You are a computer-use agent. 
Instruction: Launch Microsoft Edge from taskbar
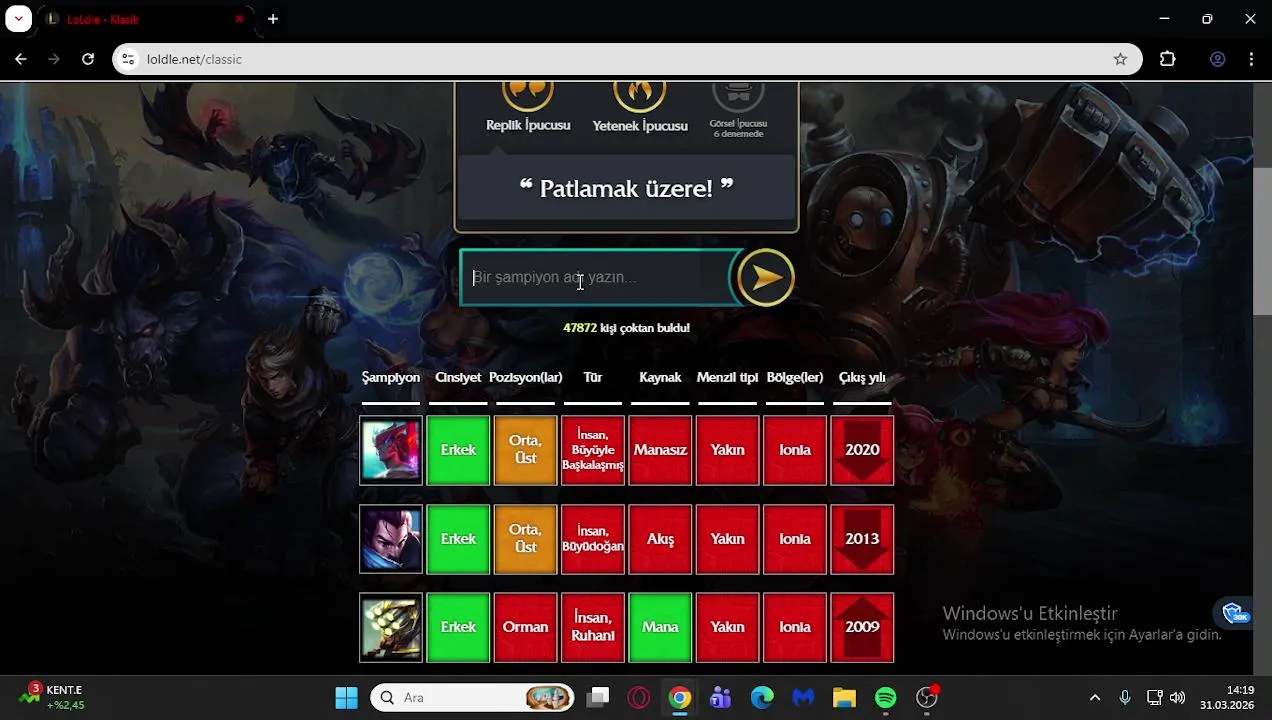pyautogui.click(x=762, y=698)
